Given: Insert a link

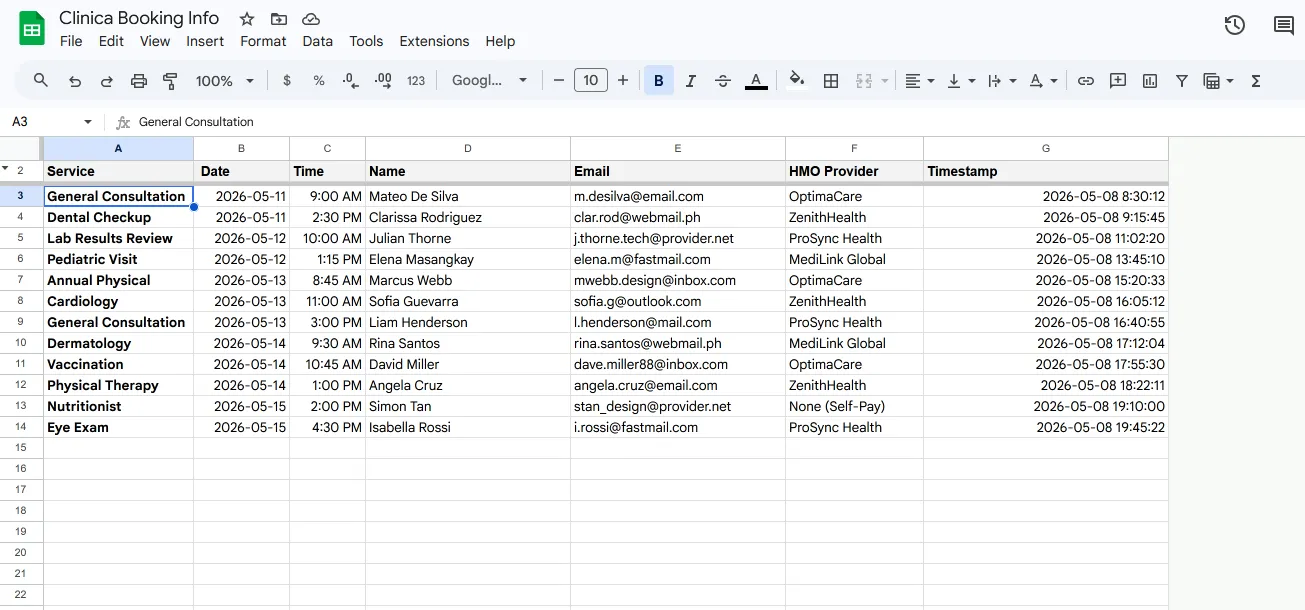Looking at the screenshot, I should click(x=1086, y=81).
